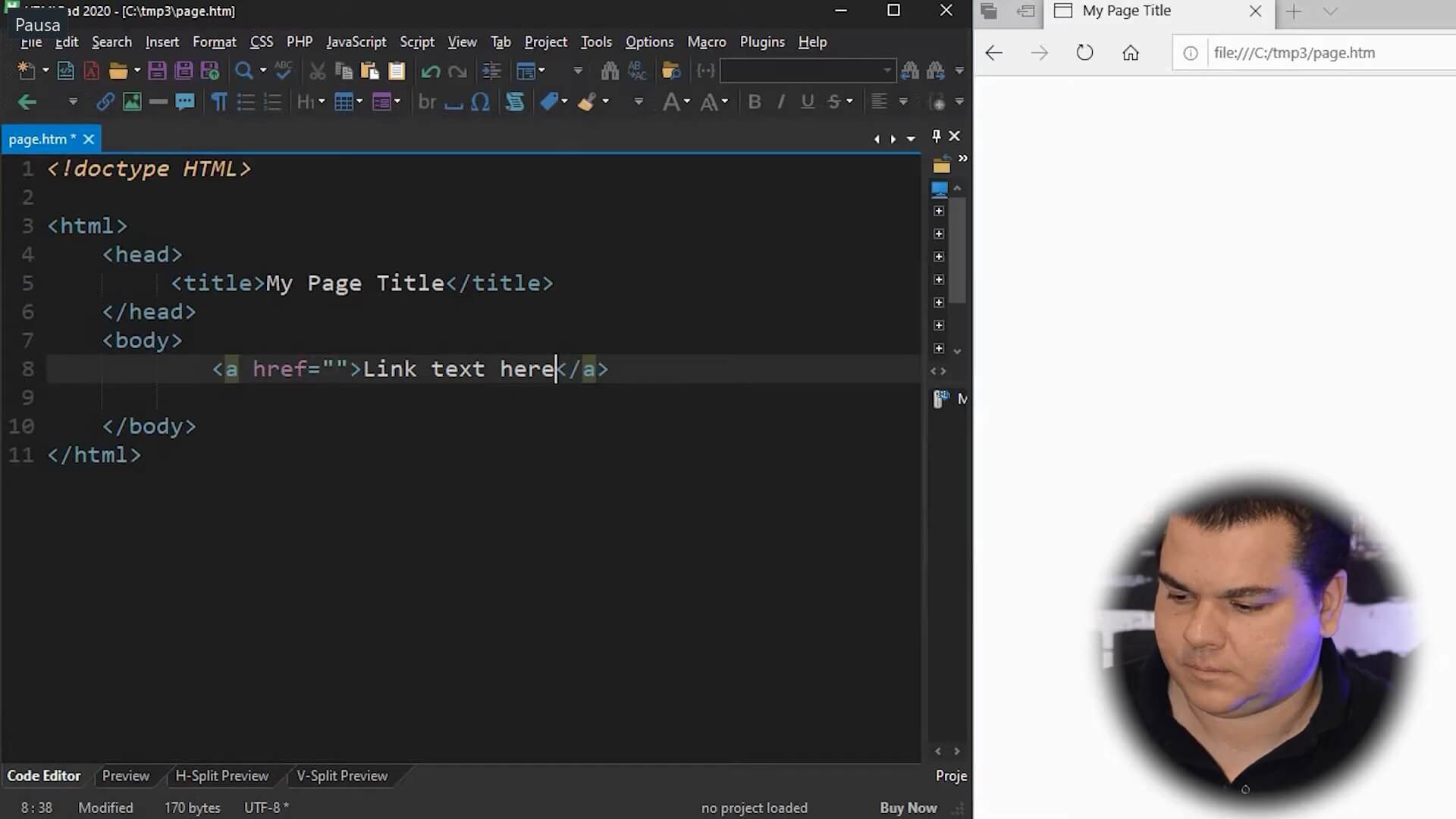Click the Bold formatting icon

click(x=754, y=100)
